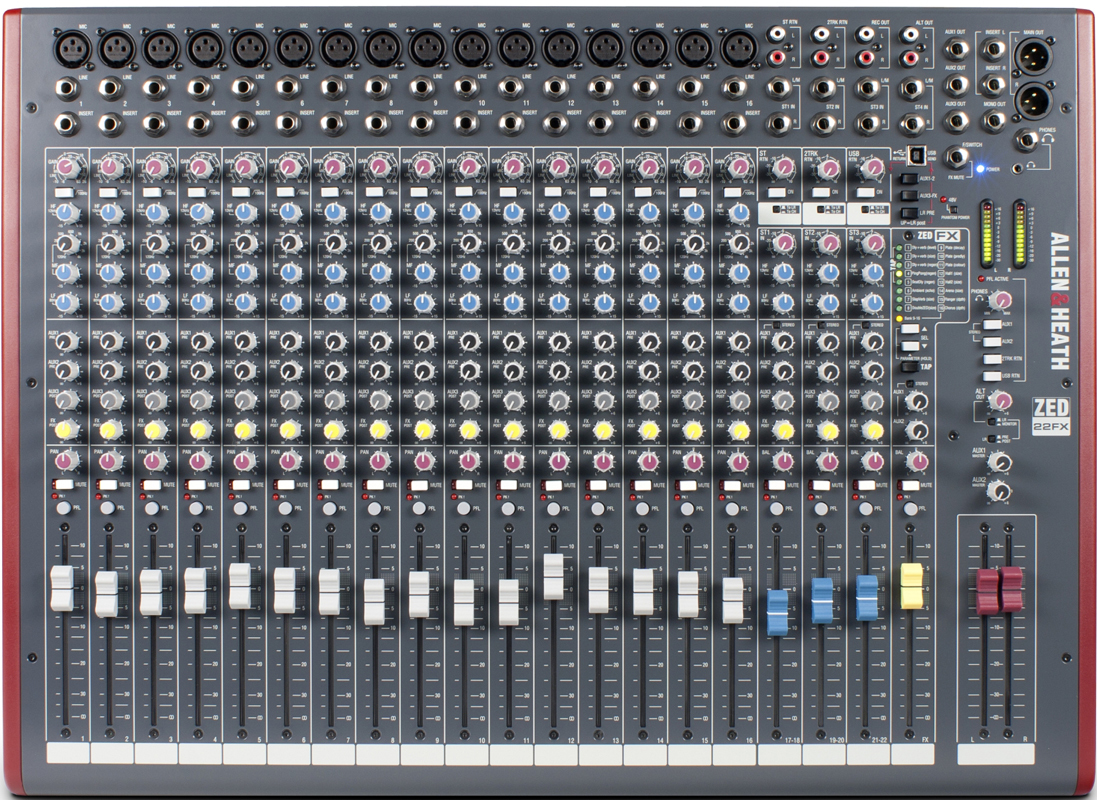Image resolution: width=1097 pixels, height=800 pixels.
Task: Click the yellow FX return fader
Action: 911,585
